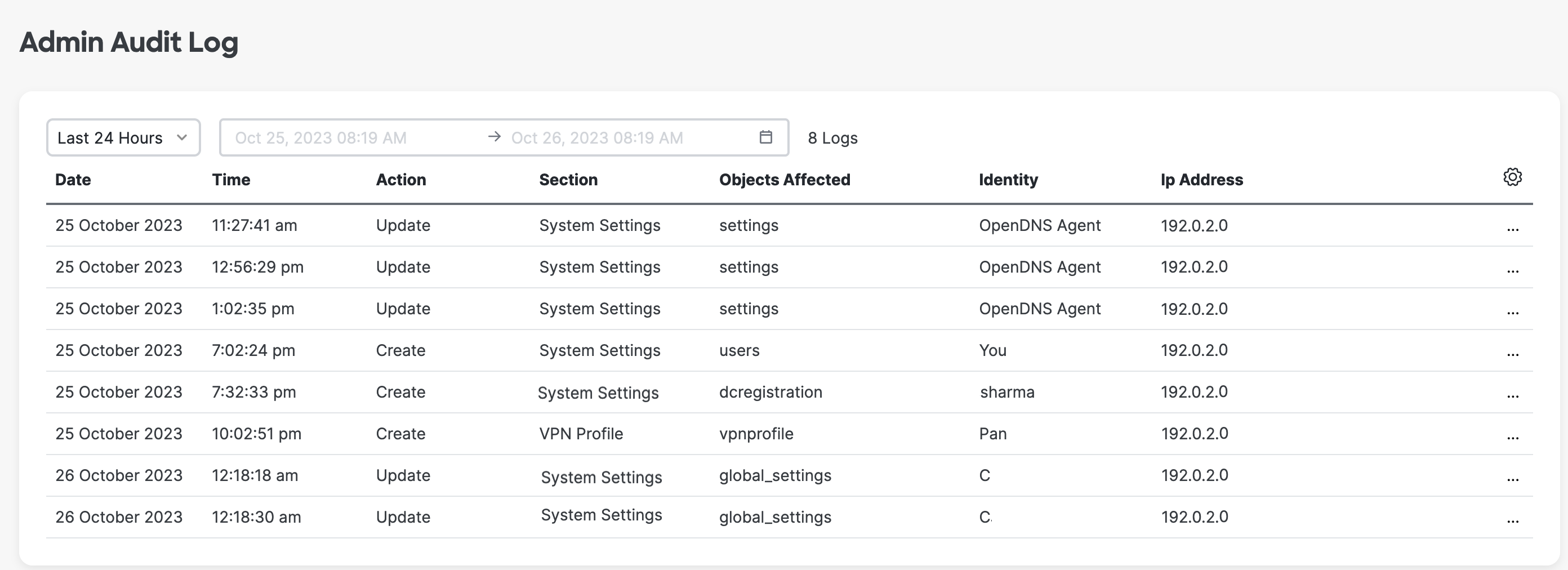The image size is (1568, 570).
Task: Sort by the Action column header
Action: tap(401, 180)
